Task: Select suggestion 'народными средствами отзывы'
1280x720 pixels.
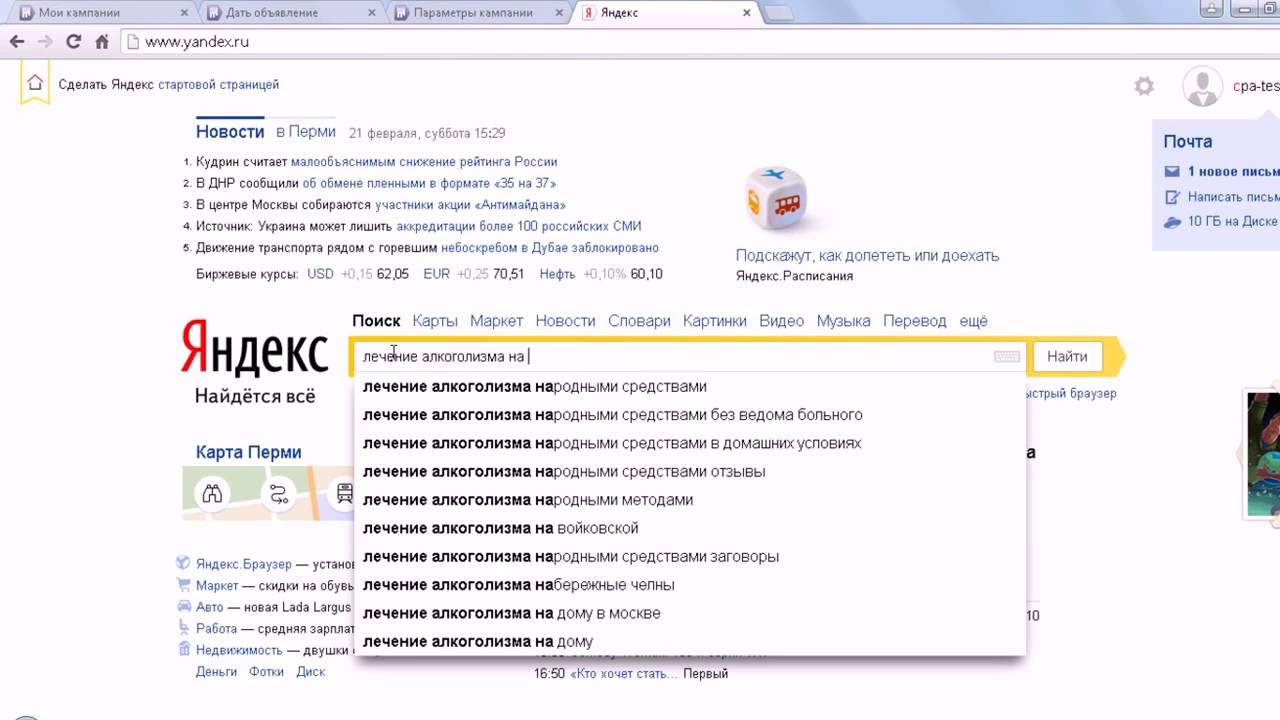Action: (x=690, y=472)
